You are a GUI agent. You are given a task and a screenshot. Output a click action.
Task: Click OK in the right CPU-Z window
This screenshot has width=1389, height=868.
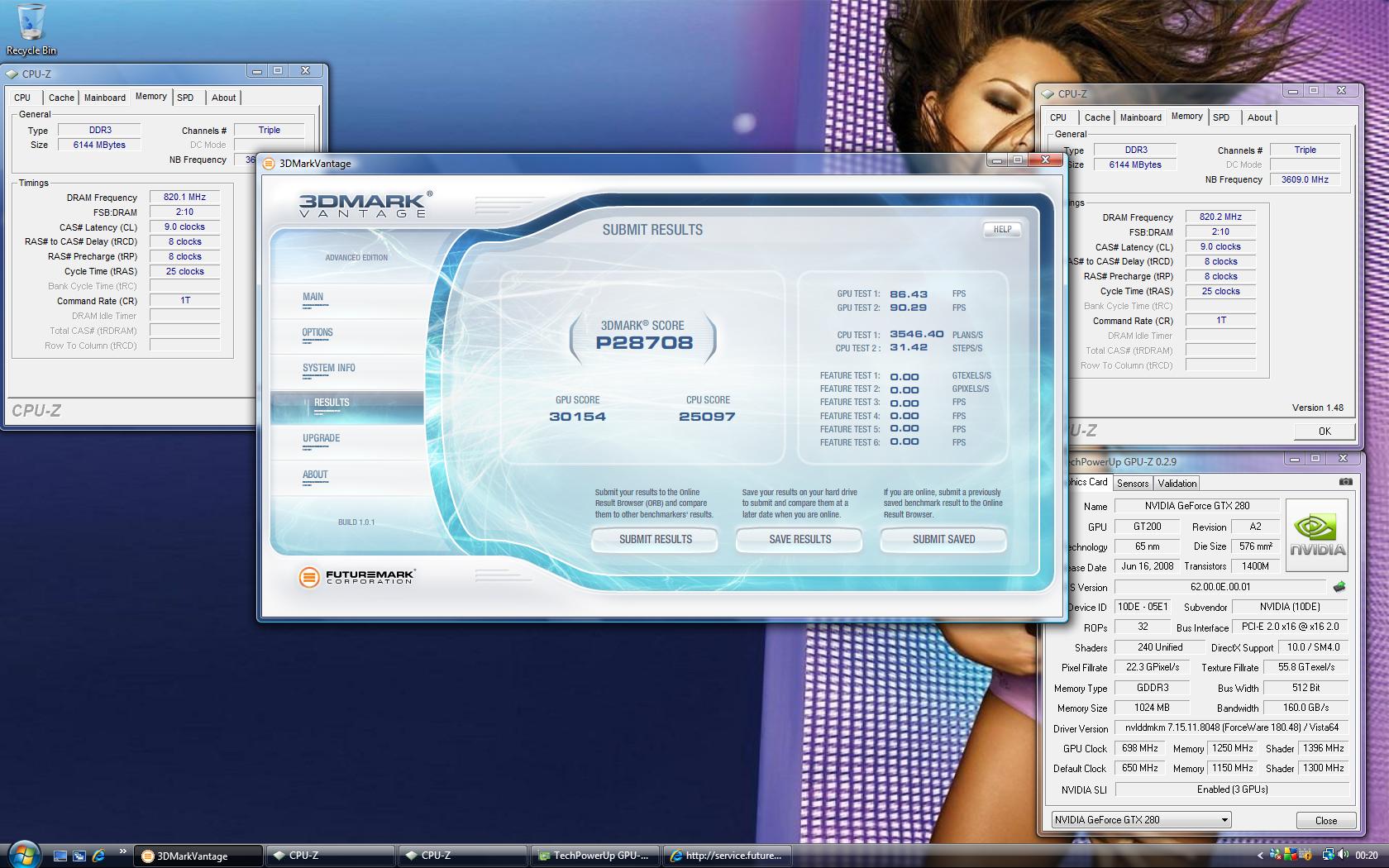1325,431
